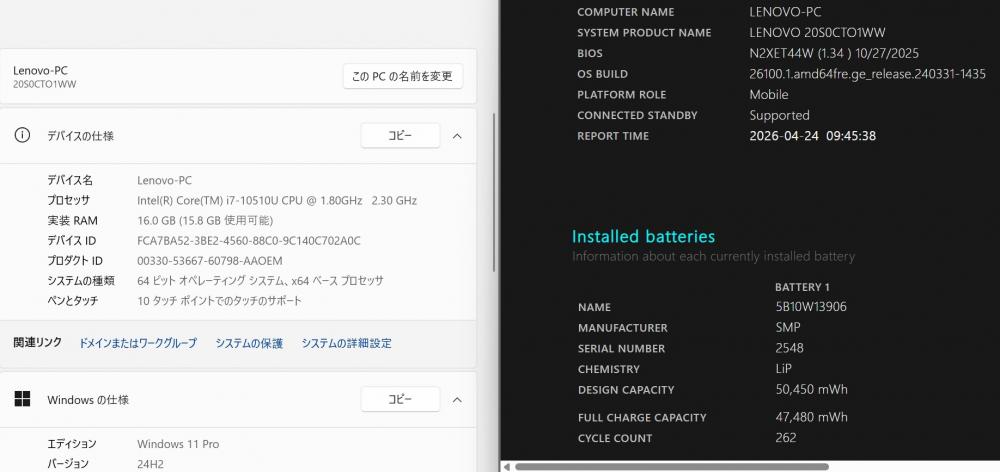This screenshot has width=1000, height=472.
Task: Click the settings window vertical scrollbar
Action: click(x=495, y=191)
